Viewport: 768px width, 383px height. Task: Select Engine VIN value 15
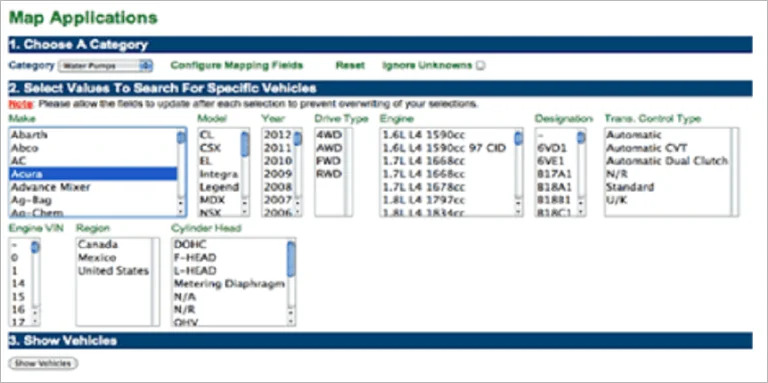tap(21, 297)
